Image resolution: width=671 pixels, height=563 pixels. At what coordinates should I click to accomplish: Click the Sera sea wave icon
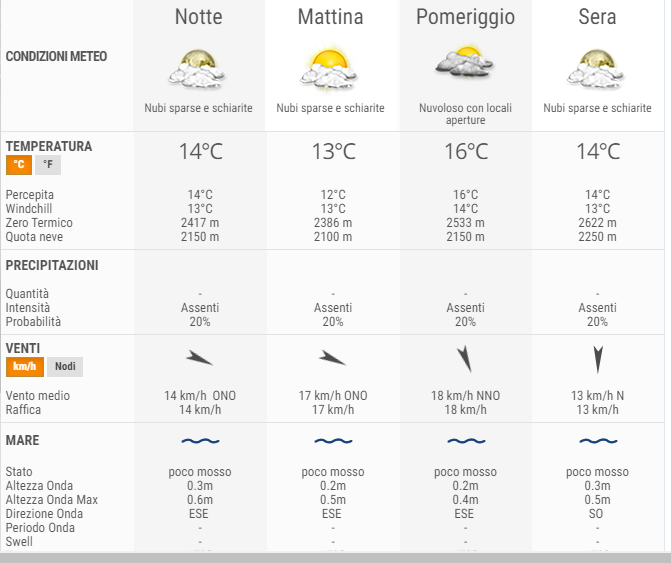point(598,441)
